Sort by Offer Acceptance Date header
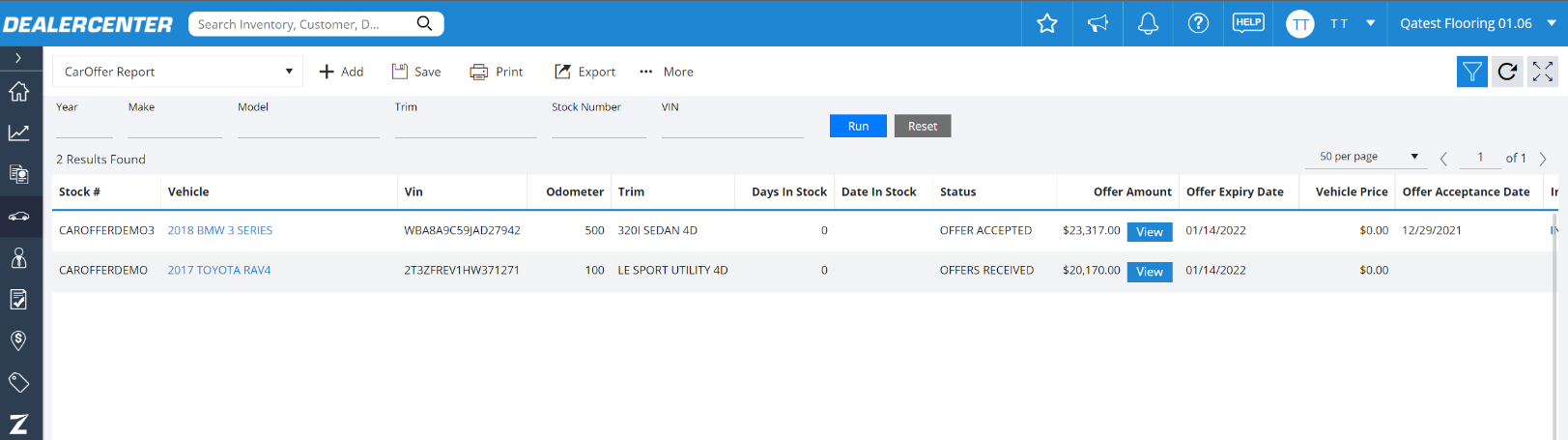The image size is (1568, 440). (x=1466, y=191)
